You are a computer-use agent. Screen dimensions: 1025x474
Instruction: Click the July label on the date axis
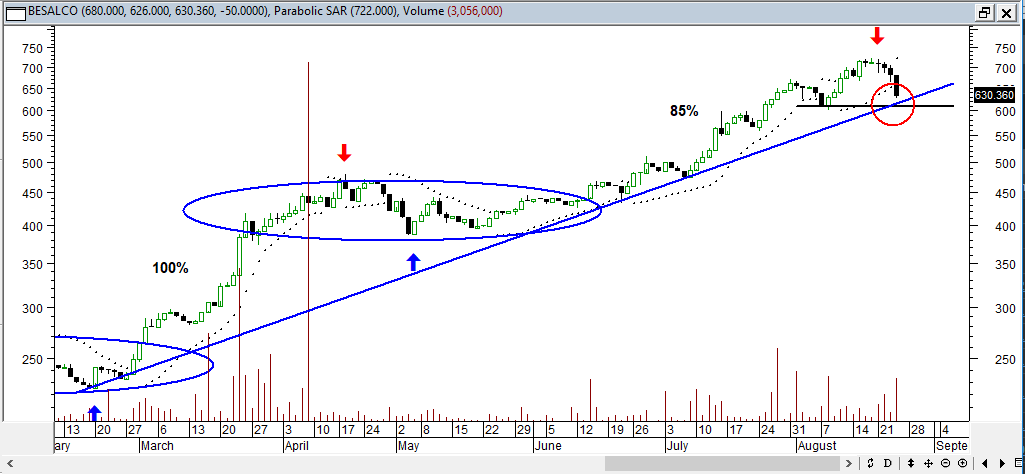pyautogui.click(x=678, y=446)
